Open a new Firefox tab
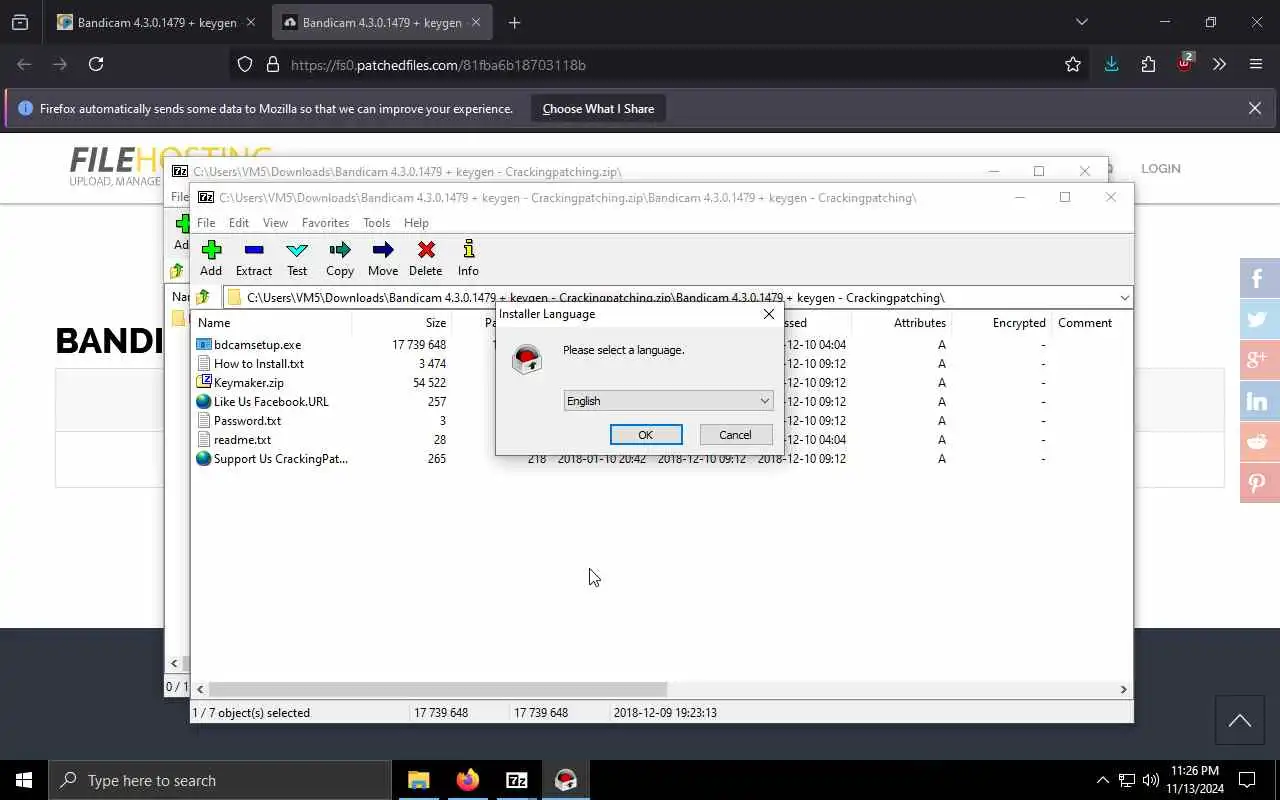This screenshot has height=800, width=1280. tap(514, 22)
